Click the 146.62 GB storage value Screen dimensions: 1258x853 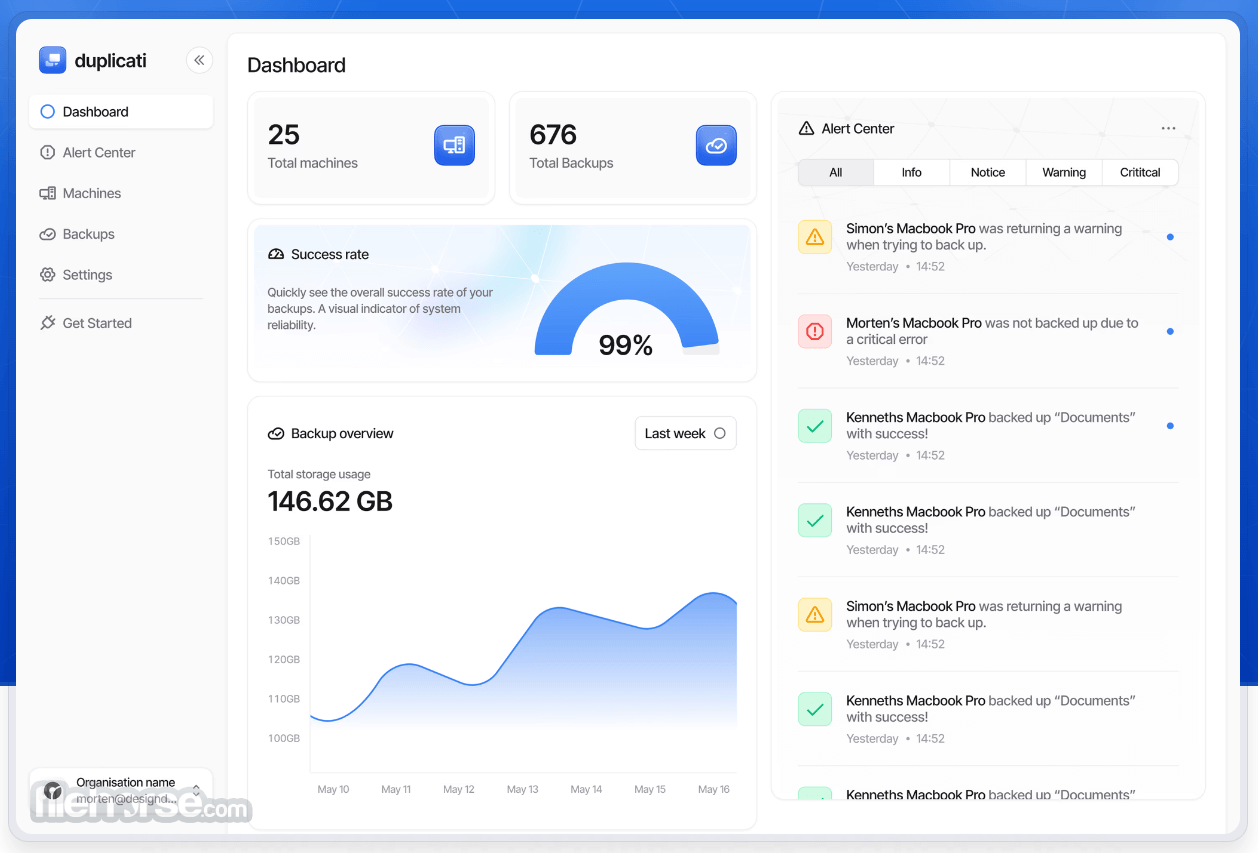(x=330, y=501)
